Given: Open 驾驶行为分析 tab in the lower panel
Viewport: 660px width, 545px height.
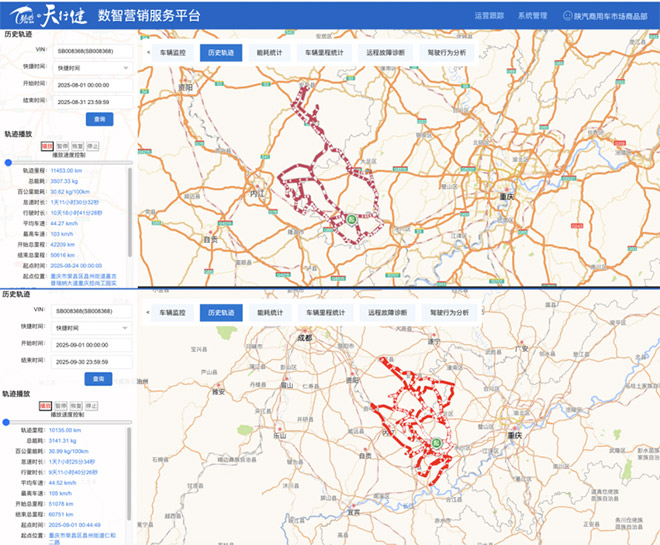Looking at the screenshot, I should 449,312.
